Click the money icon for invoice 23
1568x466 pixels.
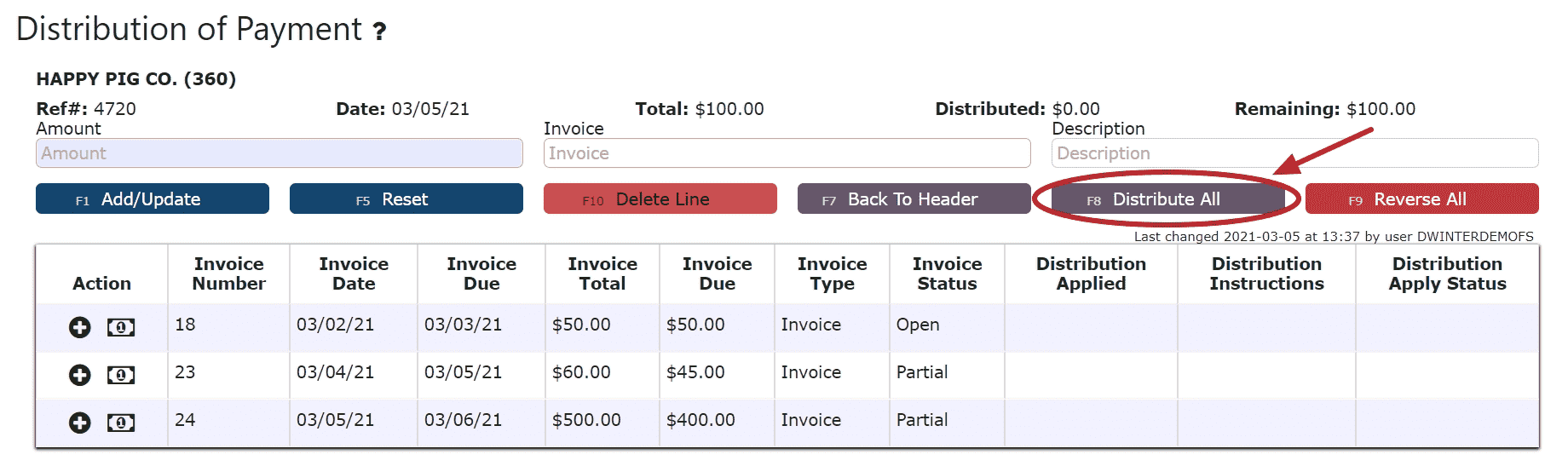(121, 375)
